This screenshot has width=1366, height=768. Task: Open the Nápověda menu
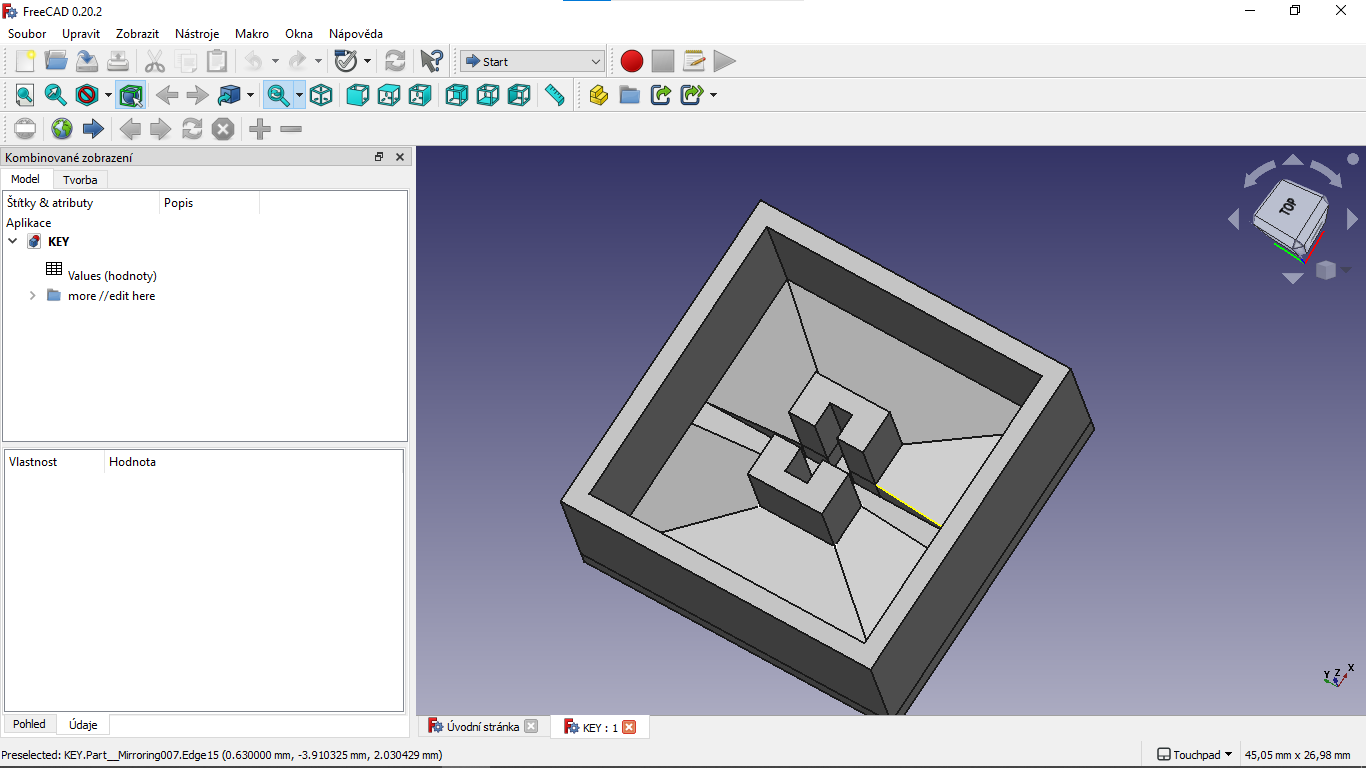tap(356, 34)
